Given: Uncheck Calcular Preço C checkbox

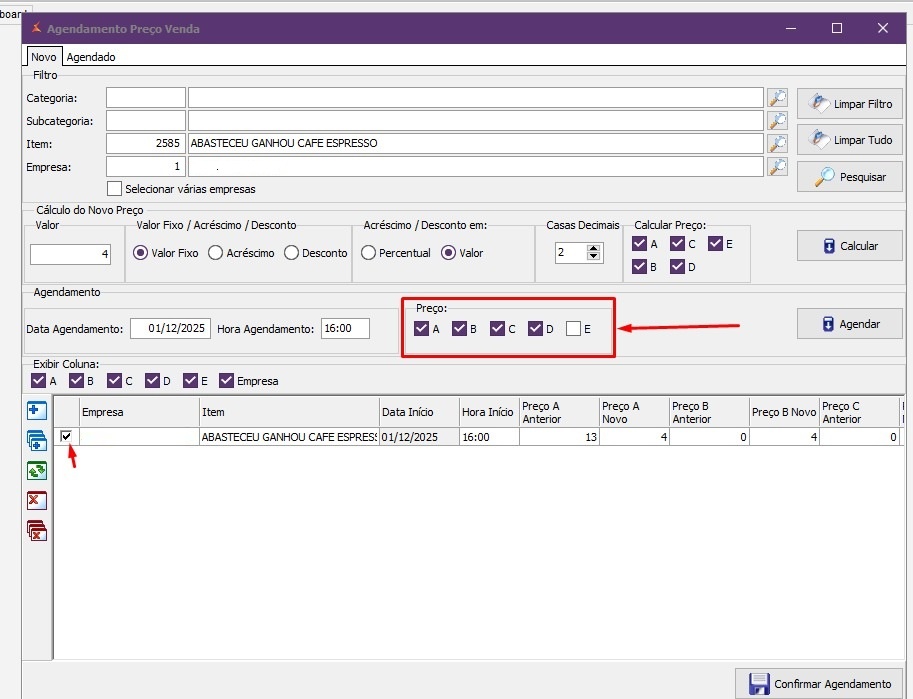Looking at the screenshot, I should click(x=677, y=243).
